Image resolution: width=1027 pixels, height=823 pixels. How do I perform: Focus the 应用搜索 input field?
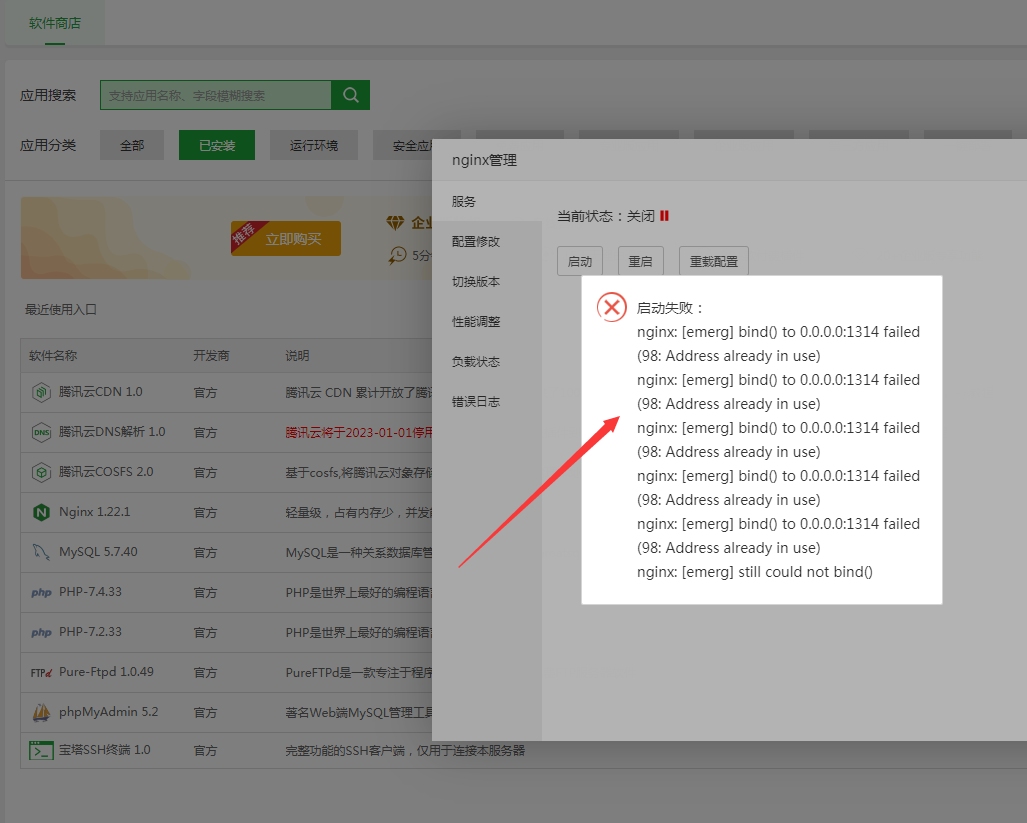(215, 95)
